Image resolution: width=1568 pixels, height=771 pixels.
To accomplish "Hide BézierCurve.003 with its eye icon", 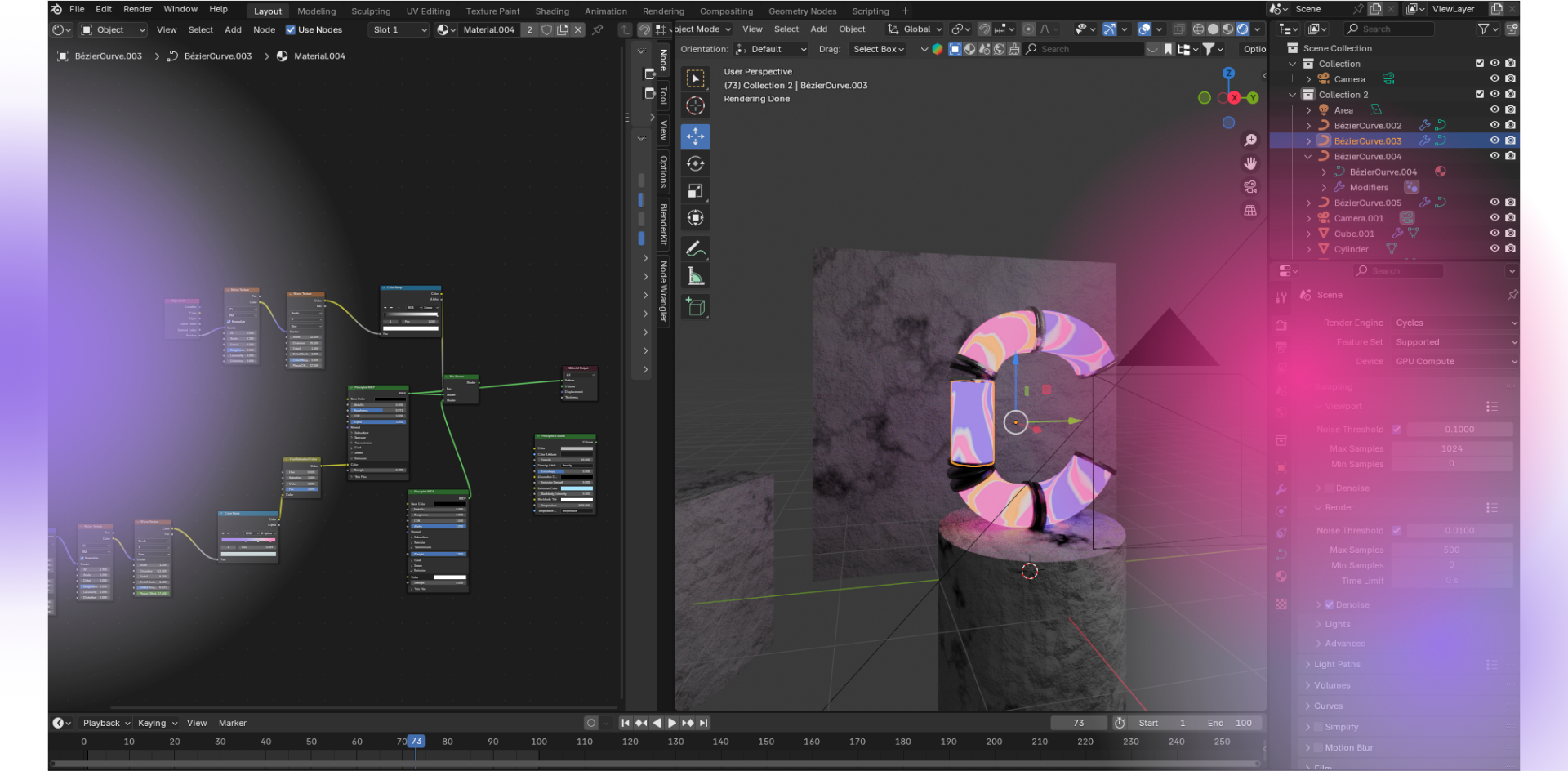I will (x=1494, y=140).
